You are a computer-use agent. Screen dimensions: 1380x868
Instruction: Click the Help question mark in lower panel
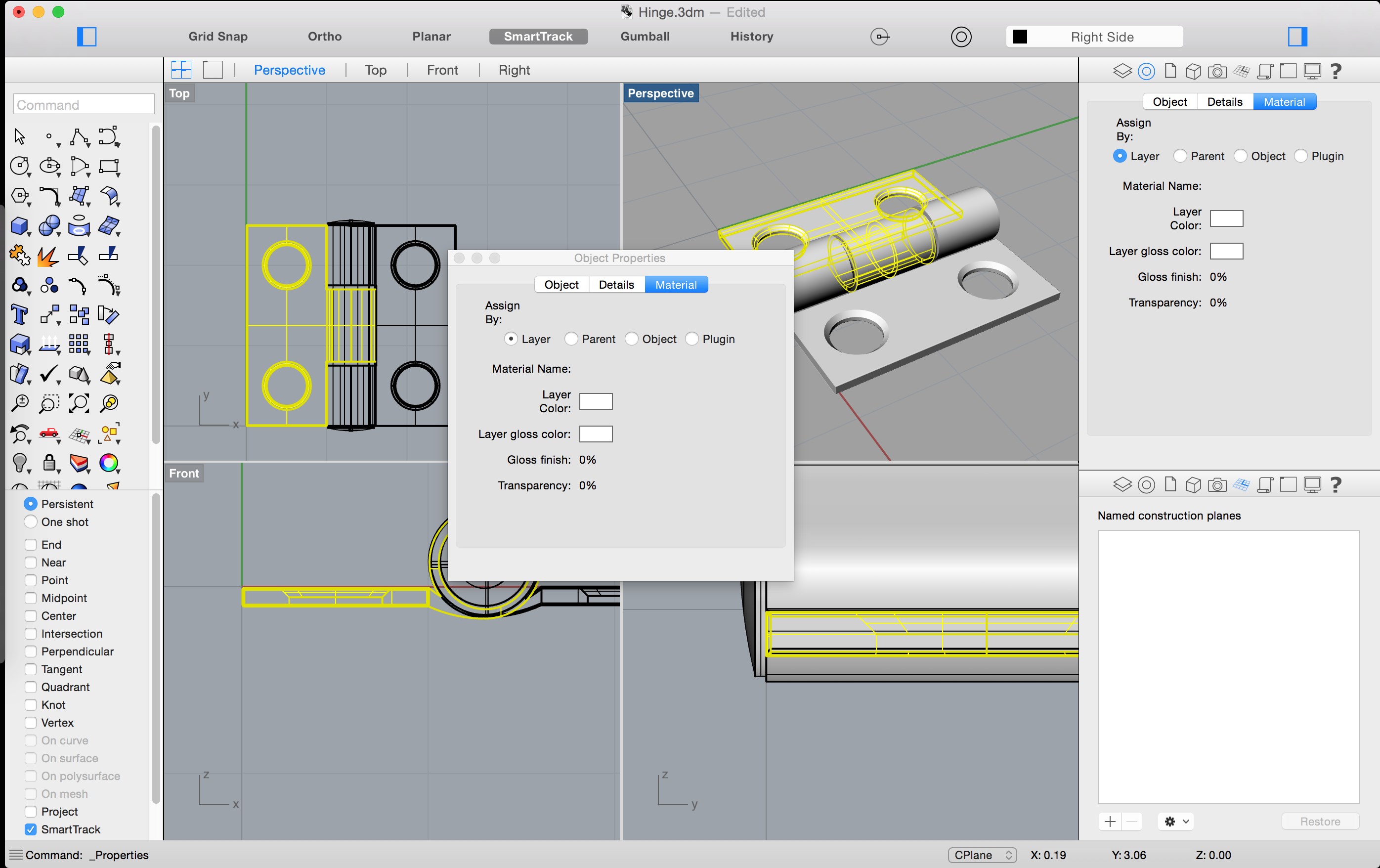pos(1336,484)
